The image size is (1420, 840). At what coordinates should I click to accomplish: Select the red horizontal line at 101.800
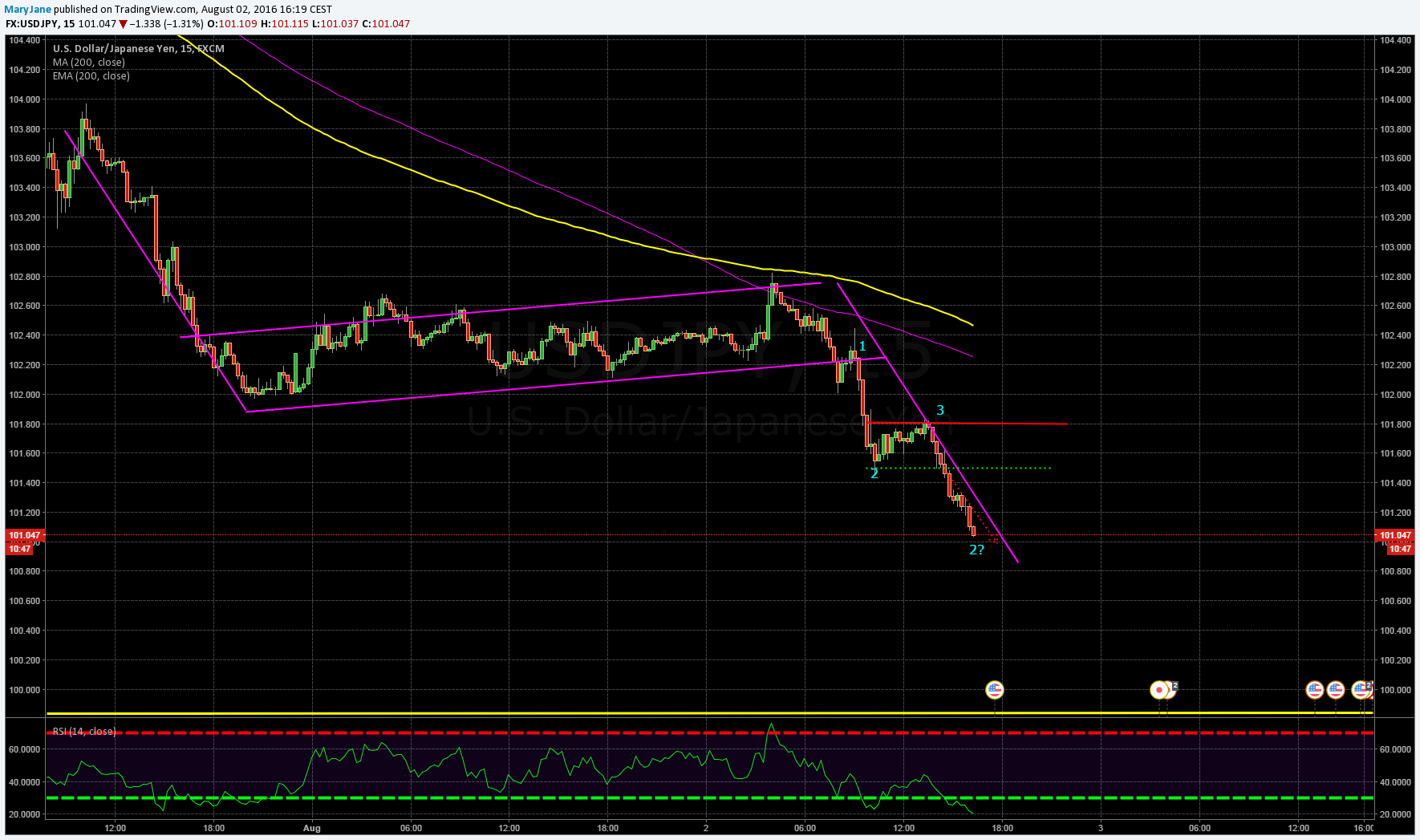pos(967,423)
